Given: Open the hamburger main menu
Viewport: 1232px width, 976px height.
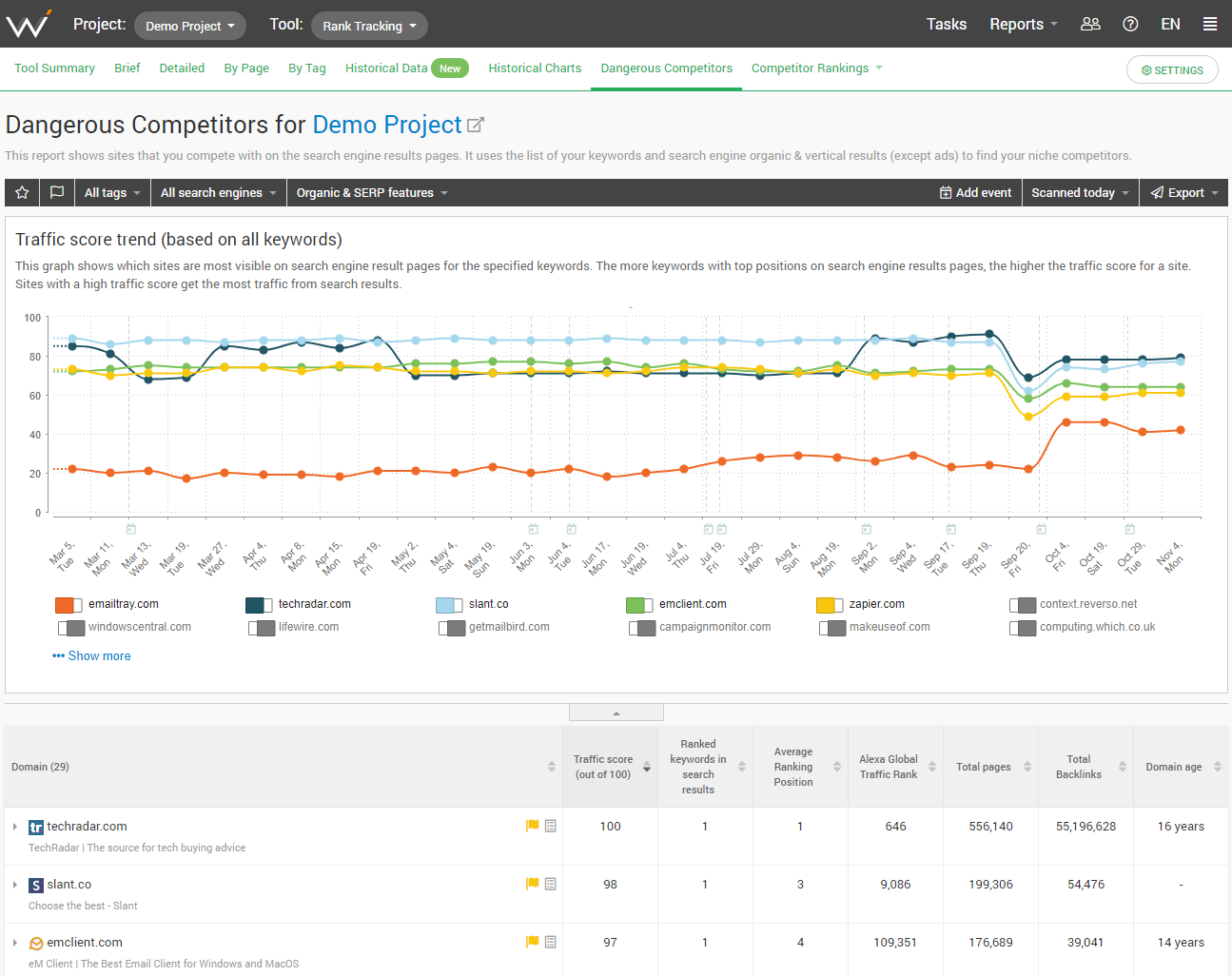Looking at the screenshot, I should coord(1210,24).
